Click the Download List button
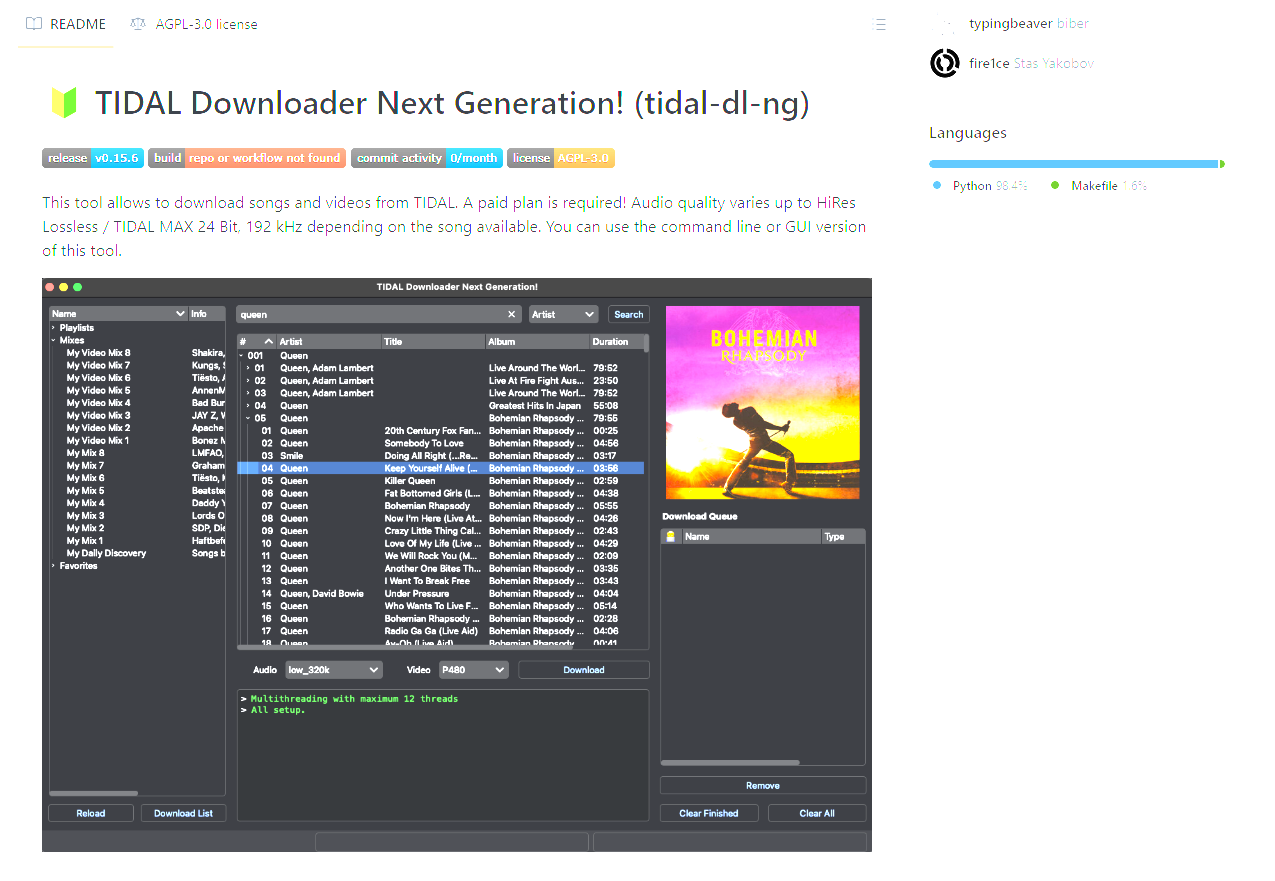This screenshot has height=881, width=1275. coord(183,813)
